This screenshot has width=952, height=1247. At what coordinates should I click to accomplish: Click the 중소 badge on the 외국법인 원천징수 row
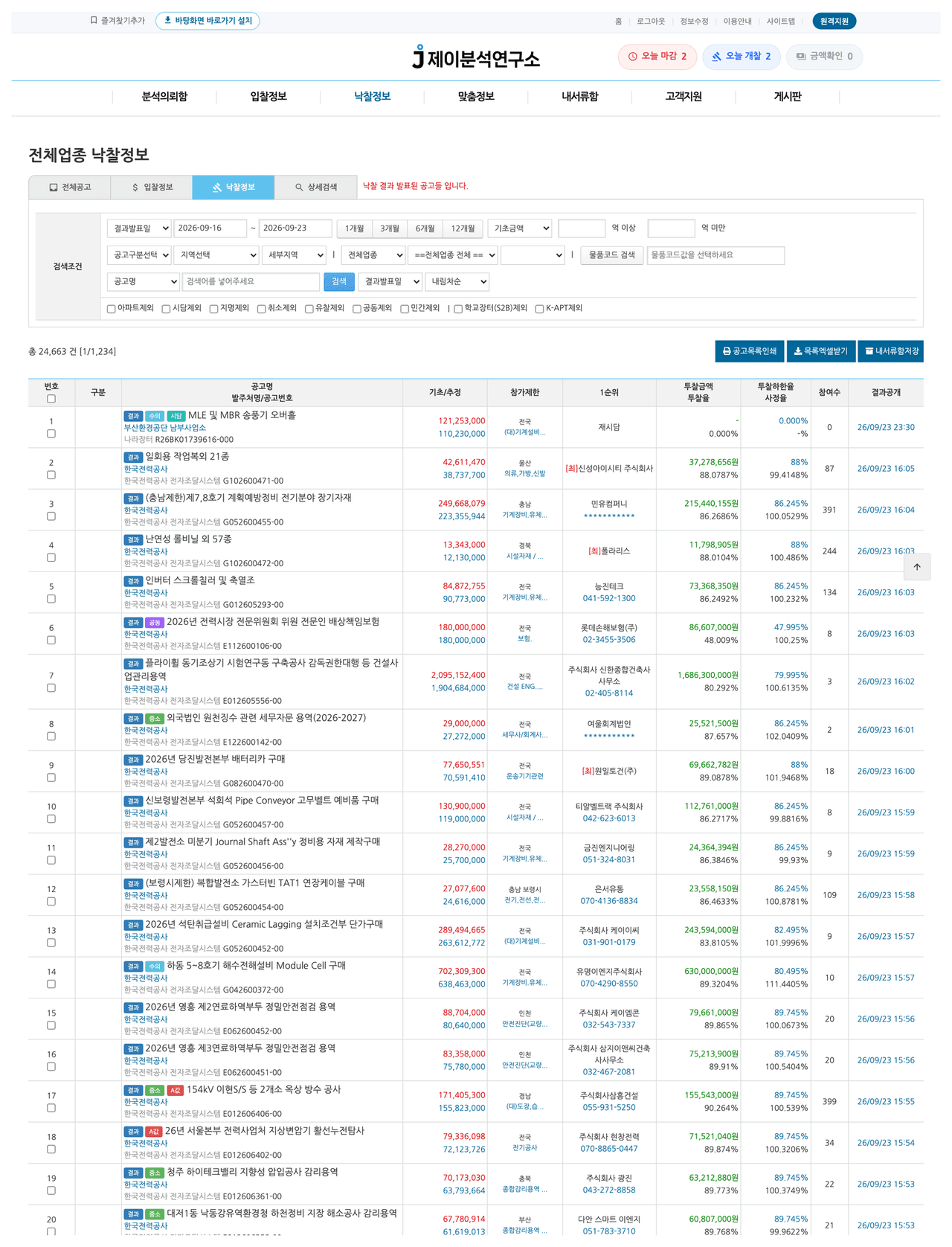coord(155,719)
